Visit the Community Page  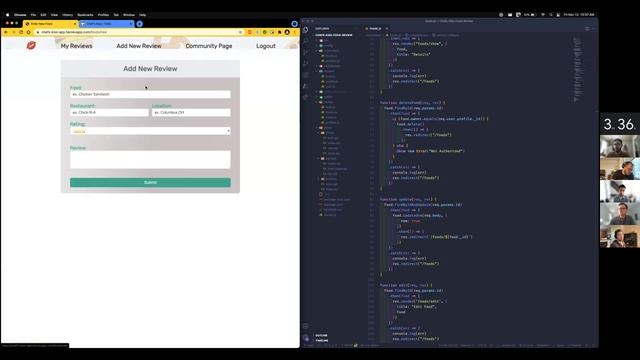209,46
